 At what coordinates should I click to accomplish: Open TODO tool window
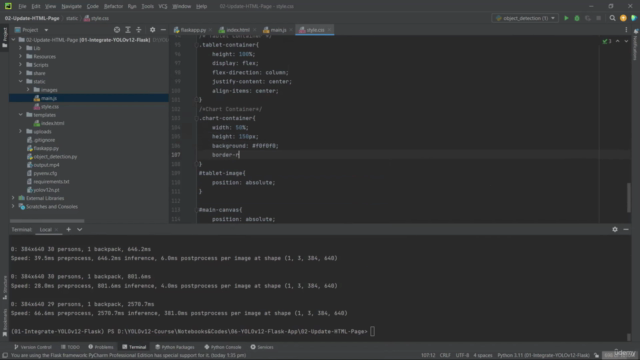click(x=70, y=347)
